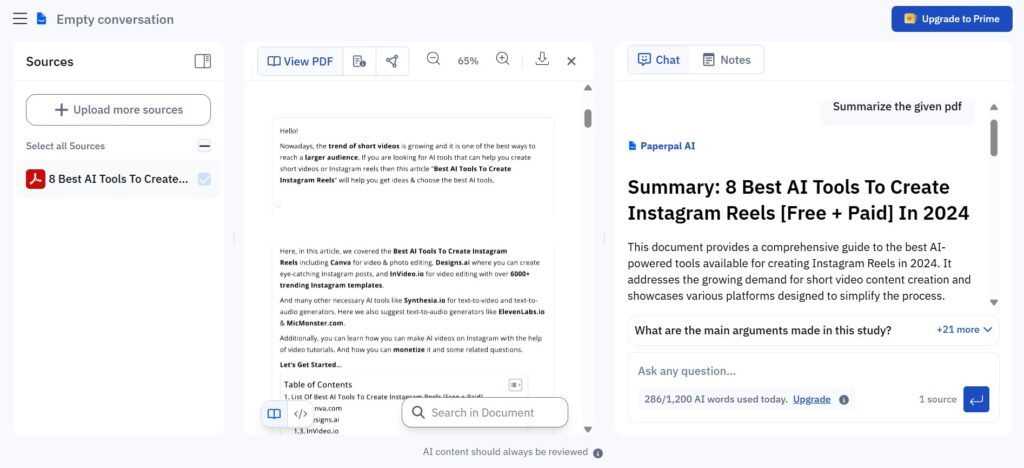Click Upgrade to Prime button
This screenshot has height=468, width=1024.
click(x=952, y=19)
